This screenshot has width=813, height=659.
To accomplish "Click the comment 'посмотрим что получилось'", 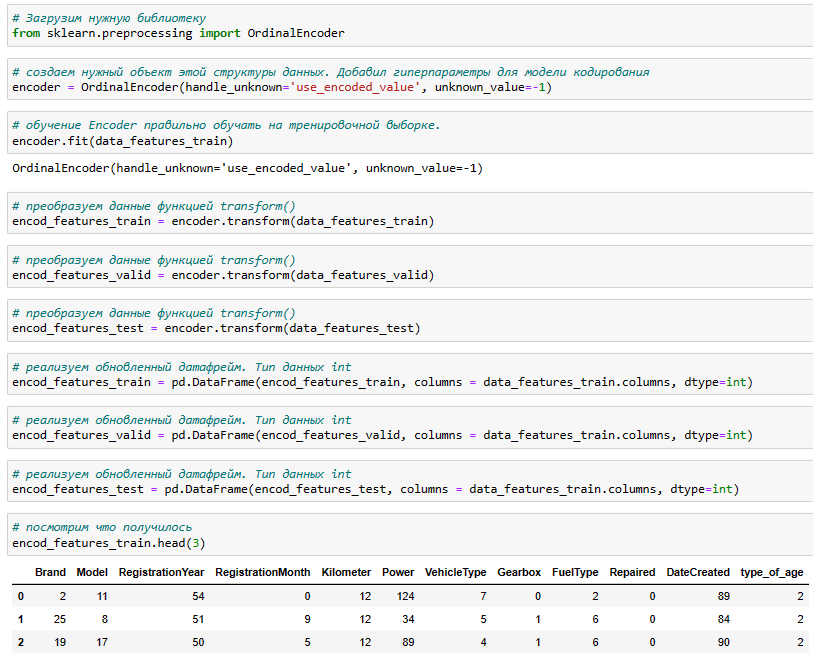I will coord(102,527).
